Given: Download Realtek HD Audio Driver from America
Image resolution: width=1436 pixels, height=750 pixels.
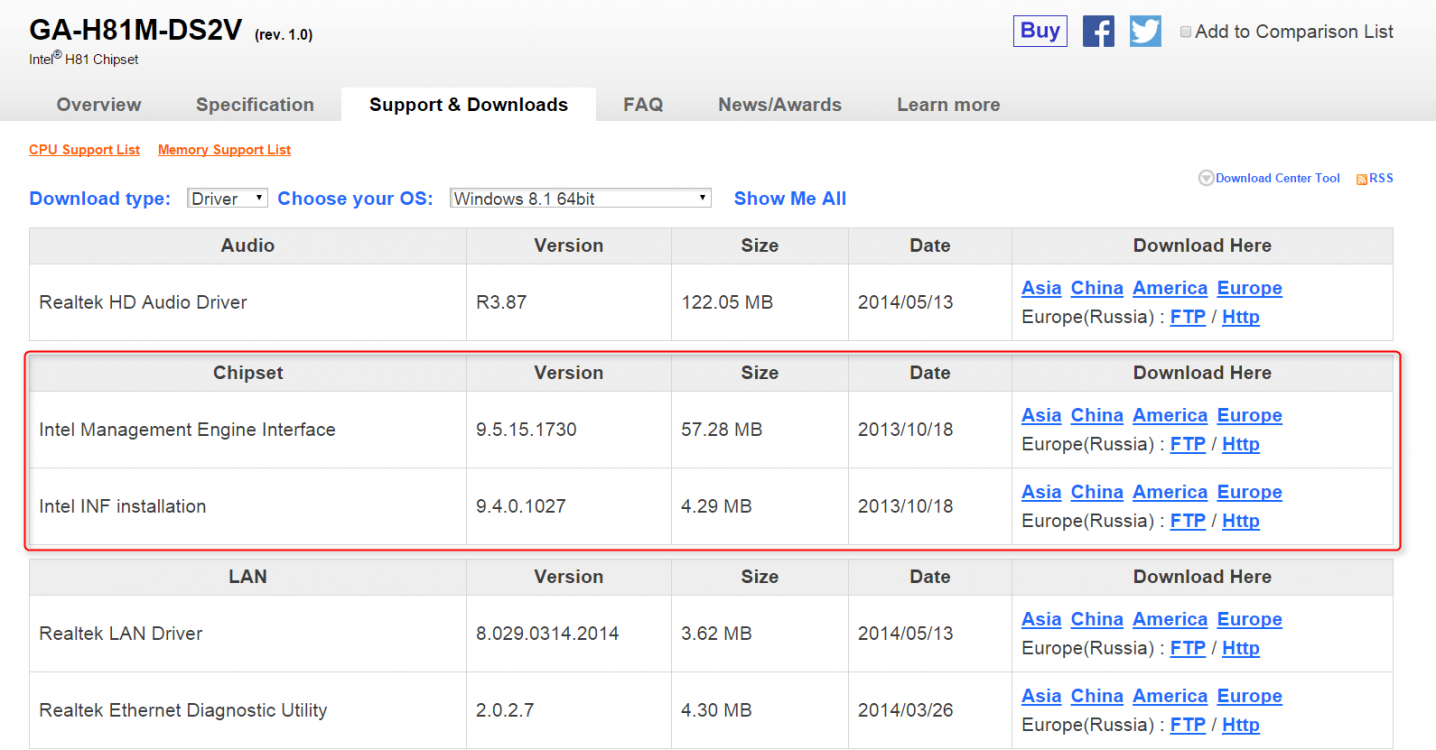Looking at the screenshot, I should click(1170, 288).
